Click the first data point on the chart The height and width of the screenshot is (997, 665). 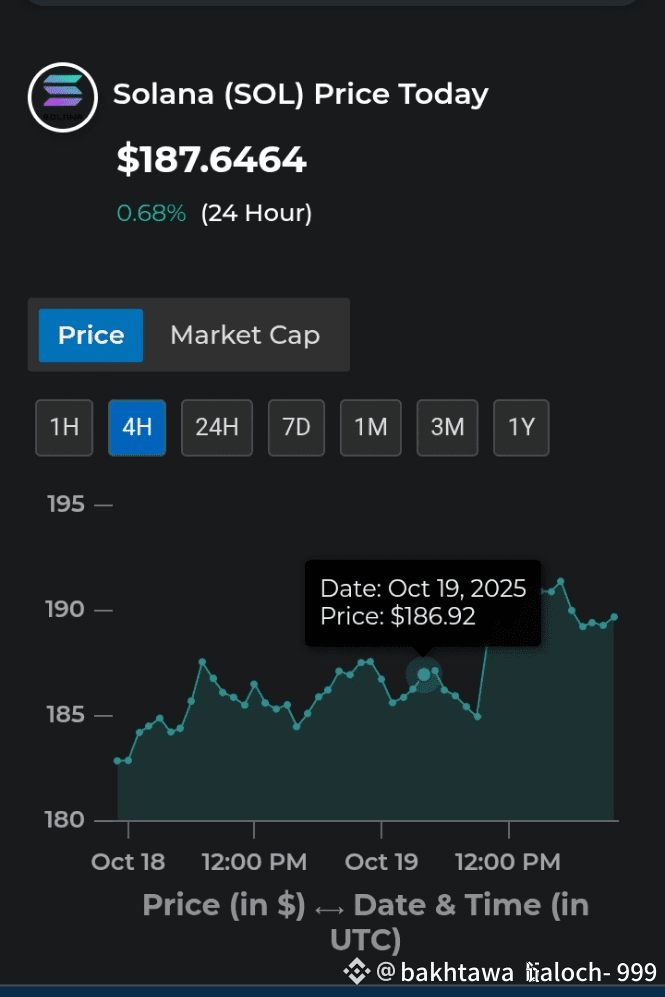118,761
